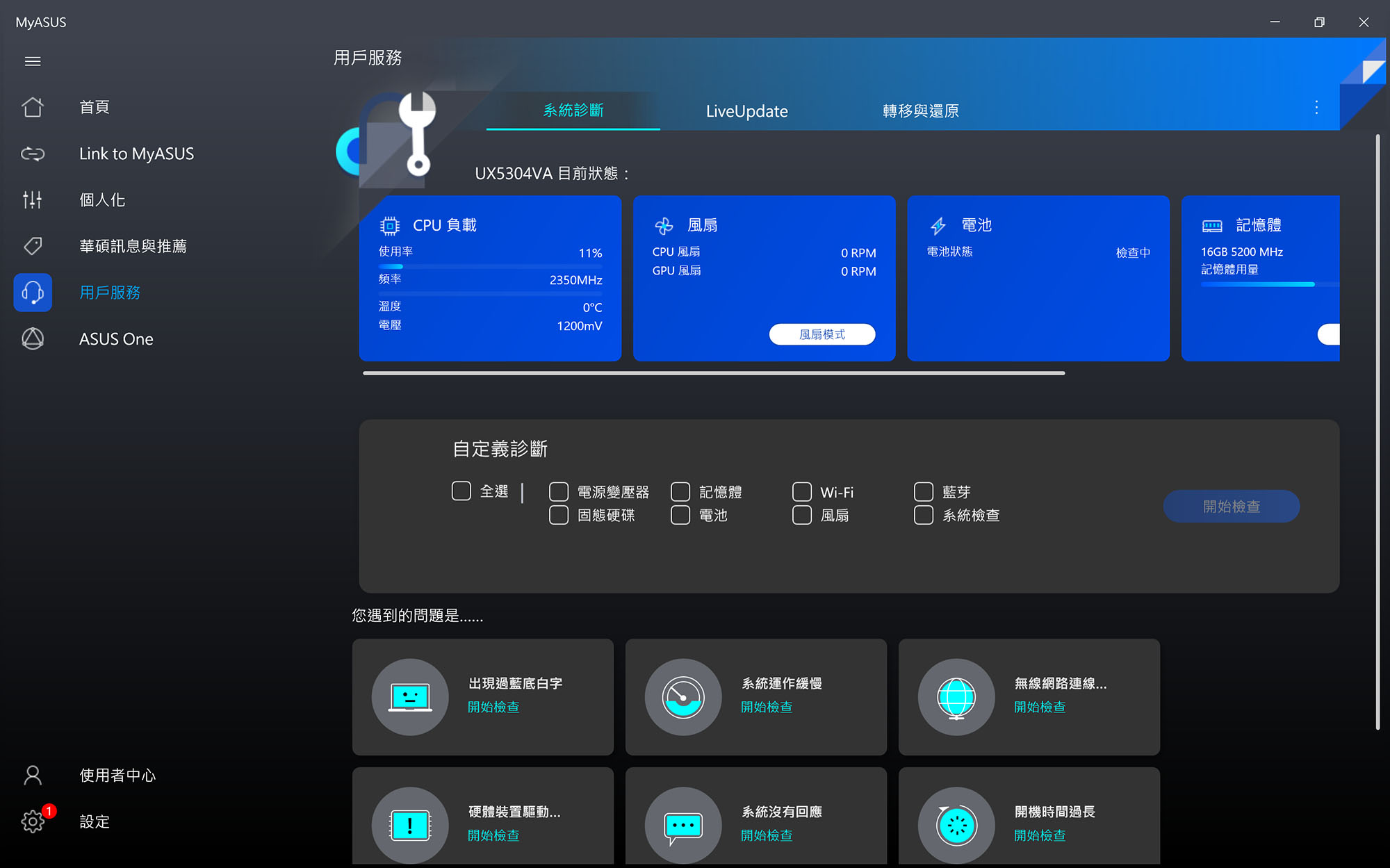This screenshot has height=868, width=1390.
Task: Start check for 開機時間過長
Action: coord(1040,835)
